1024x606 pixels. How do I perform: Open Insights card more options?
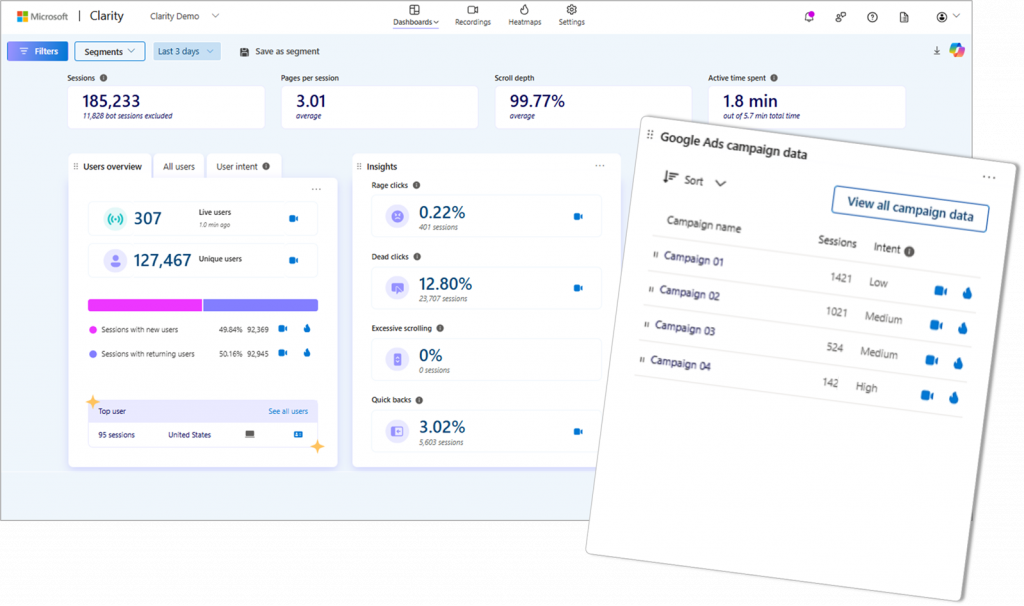pos(600,166)
